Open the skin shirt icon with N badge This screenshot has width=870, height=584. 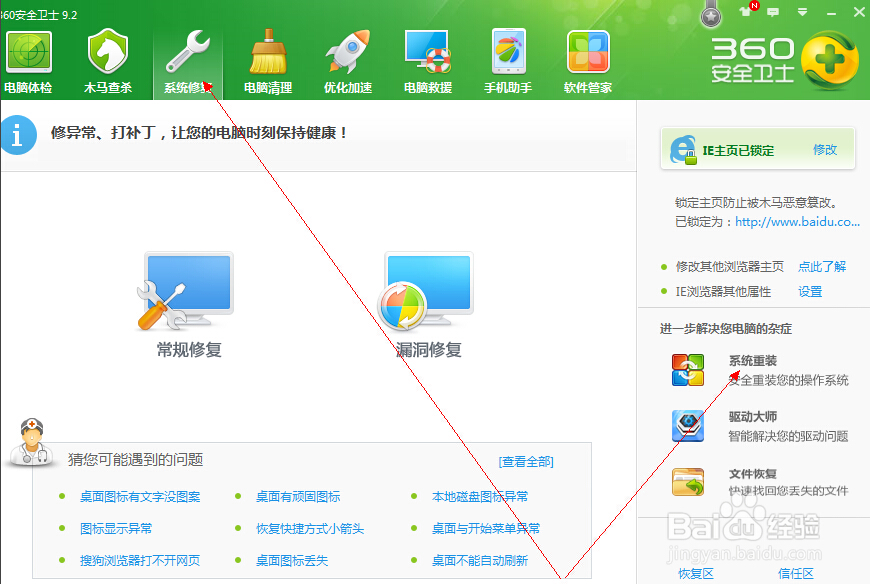[x=747, y=10]
